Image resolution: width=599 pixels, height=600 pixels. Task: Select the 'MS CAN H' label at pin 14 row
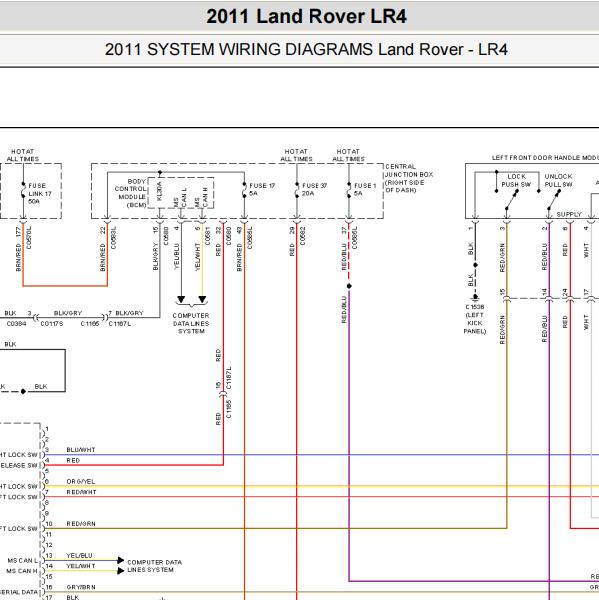pos(22,571)
